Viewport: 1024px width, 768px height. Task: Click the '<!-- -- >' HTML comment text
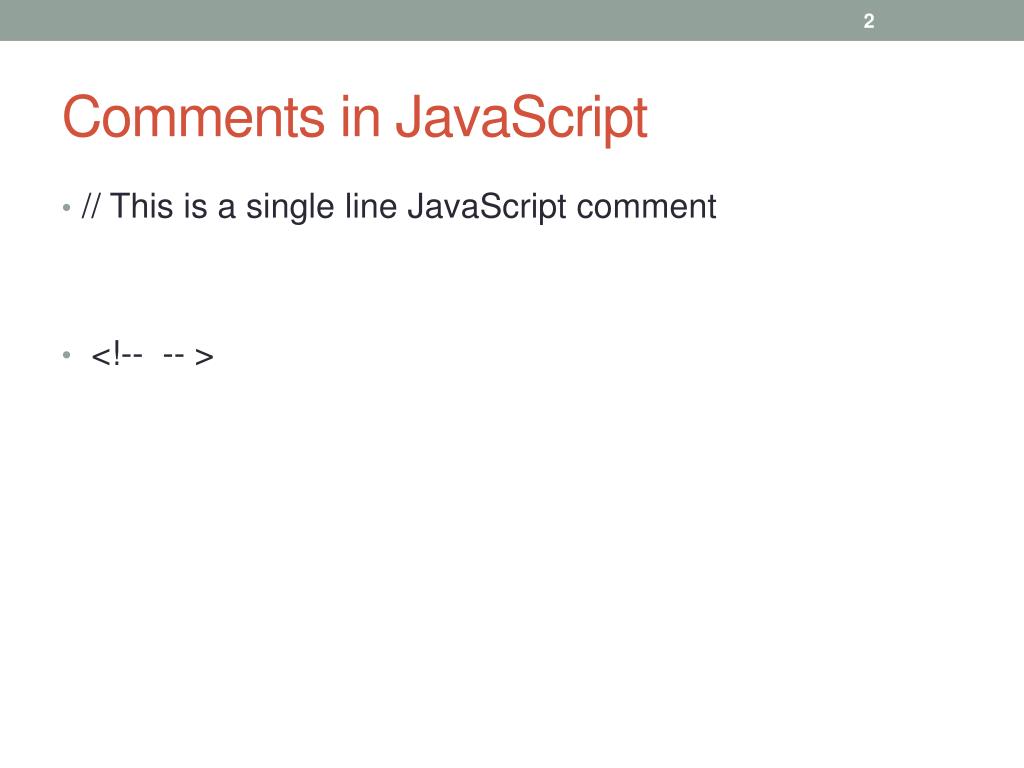(x=152, y=356)
